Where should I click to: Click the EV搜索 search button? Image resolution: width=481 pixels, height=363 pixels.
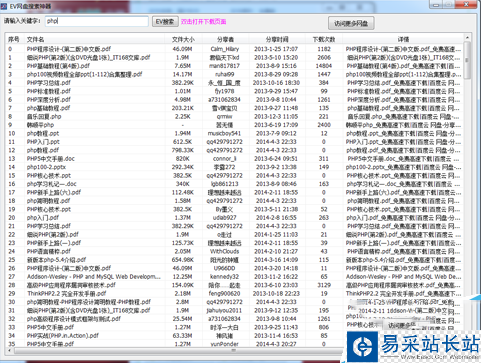point(165,22)
